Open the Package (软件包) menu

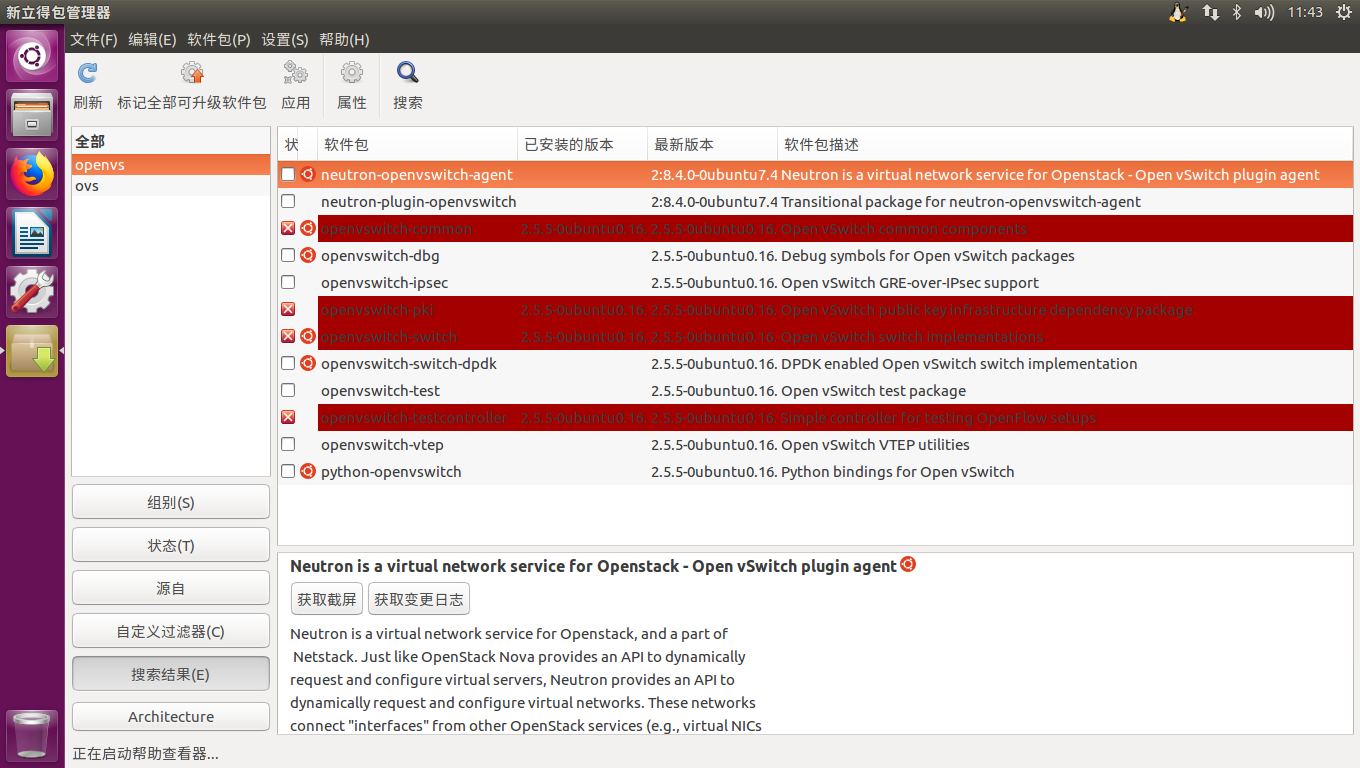[x=219, y=39]
